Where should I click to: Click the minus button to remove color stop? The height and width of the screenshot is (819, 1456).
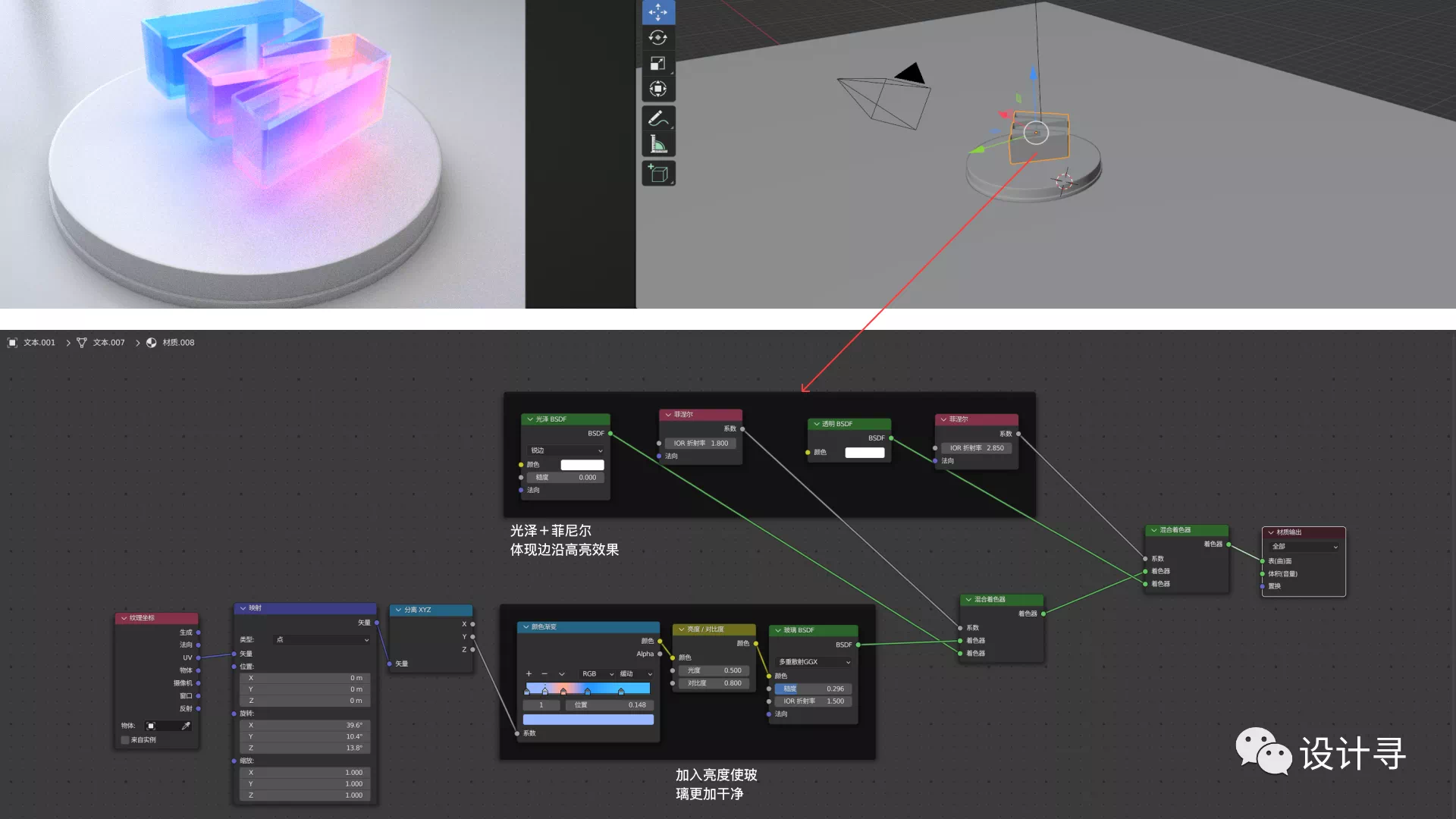pos(544,674)
